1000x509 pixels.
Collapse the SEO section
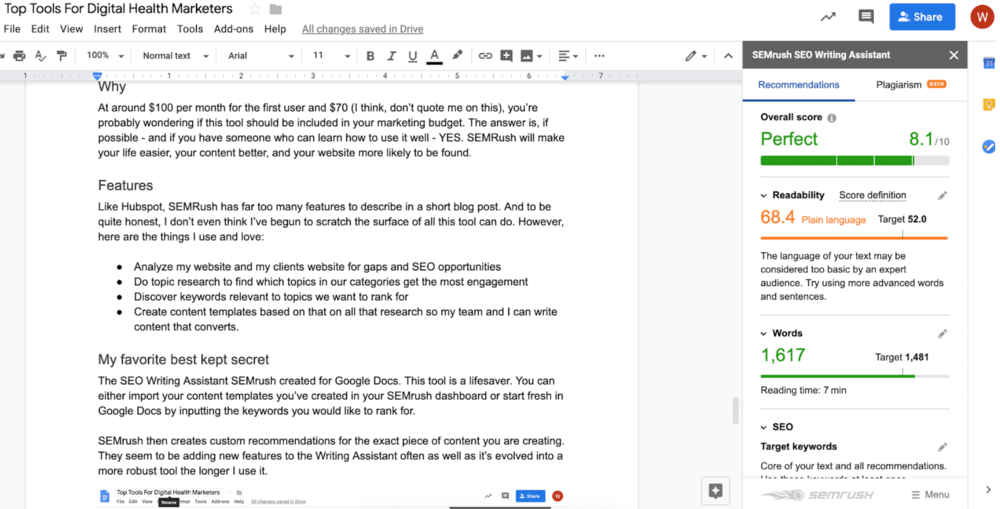tap(764, 427)
